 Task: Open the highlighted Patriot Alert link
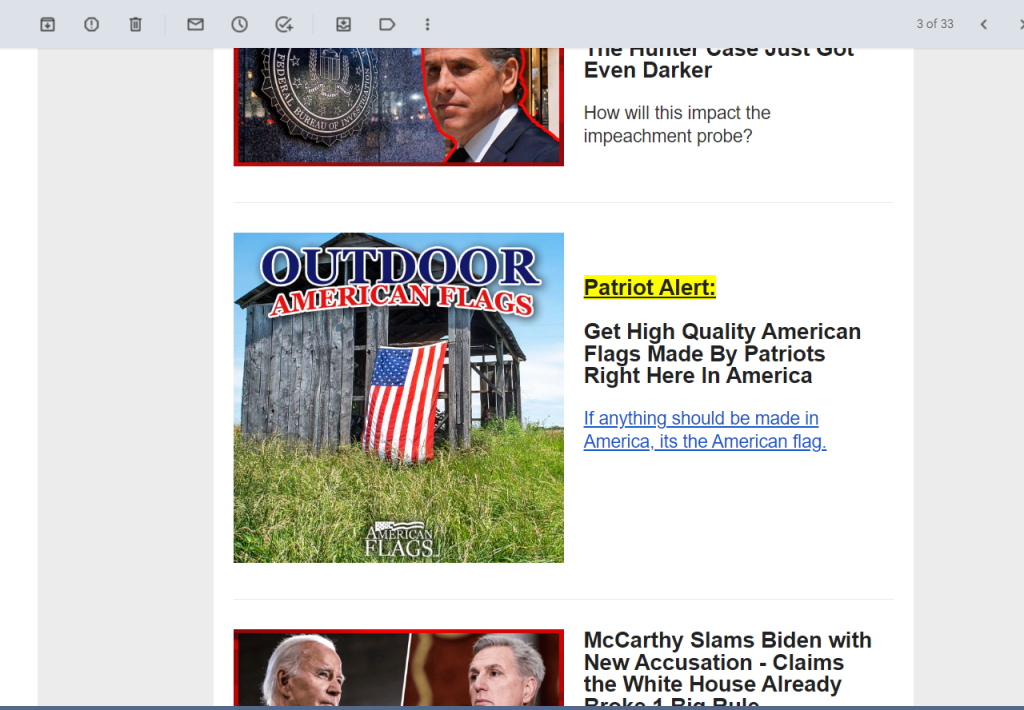(x=649, y=287)
